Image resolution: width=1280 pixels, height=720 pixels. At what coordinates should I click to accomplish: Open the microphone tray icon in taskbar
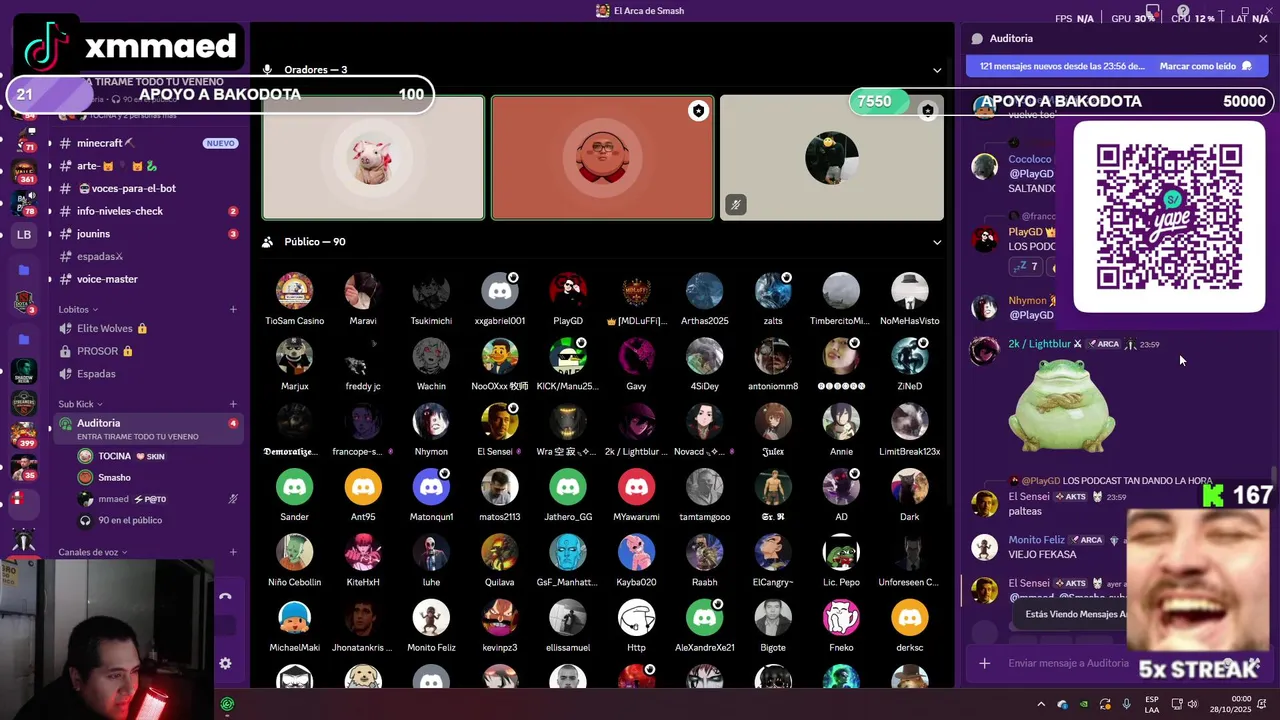[x=1127, y=704]
